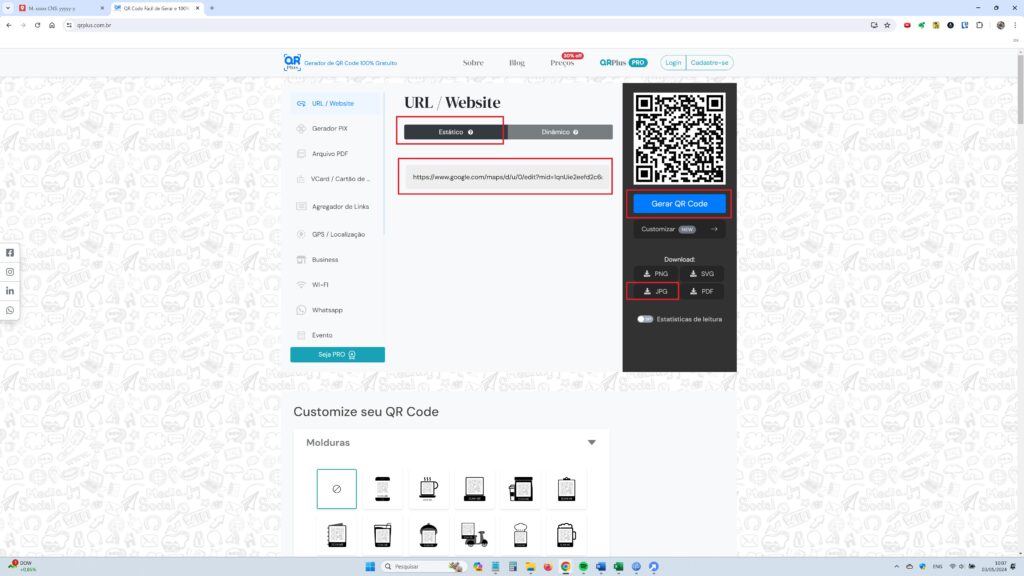Viewport: 1024px width, 576px height.
Task: Open Excel from the taskbar
Action: (618, 566)
